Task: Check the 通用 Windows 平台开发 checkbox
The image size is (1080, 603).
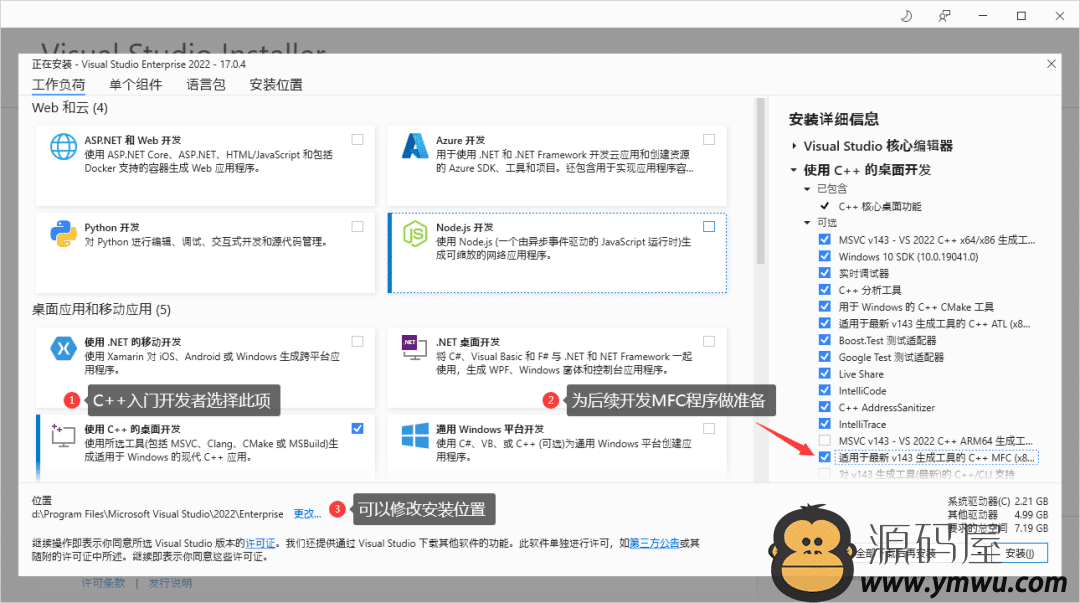Action: click(x=709, y=429)
